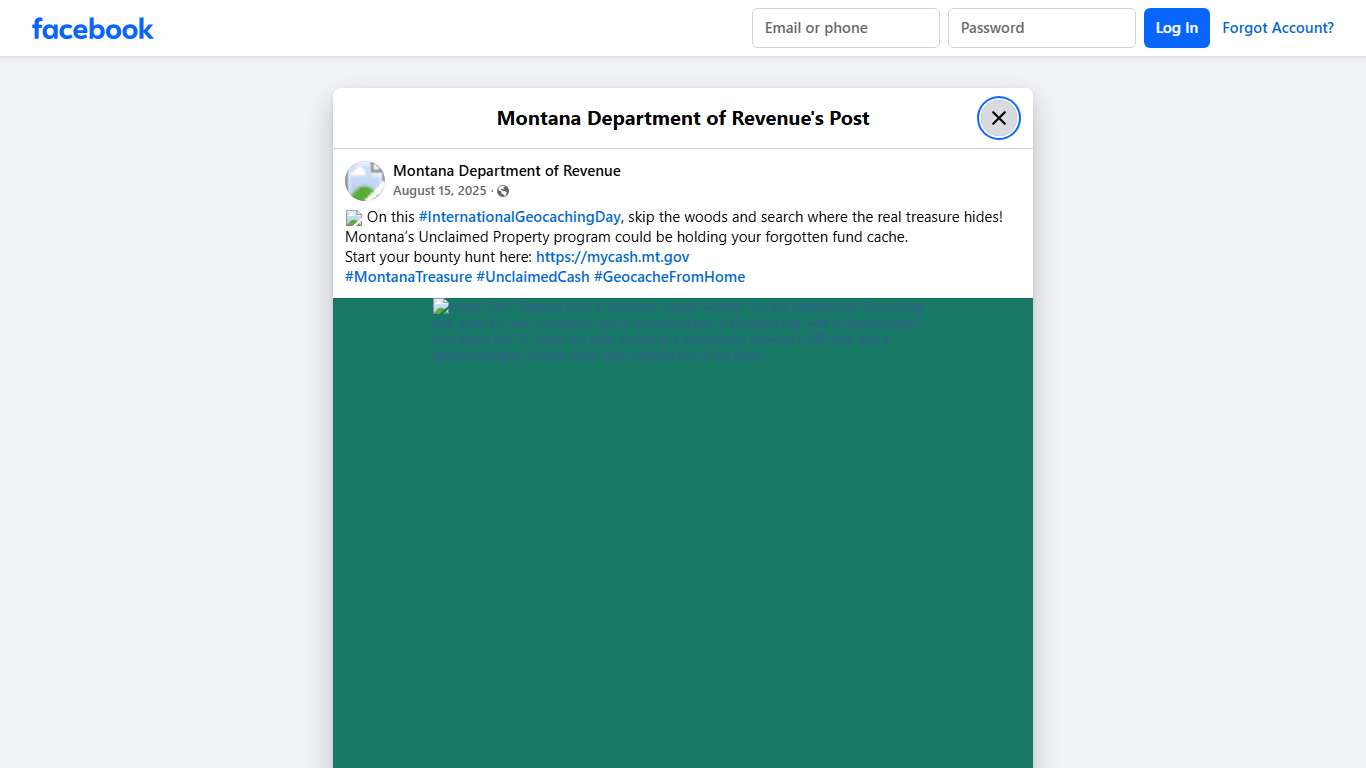
Task: Open the Montana Department of Revenue profile picture
Action: pos(364,180)
